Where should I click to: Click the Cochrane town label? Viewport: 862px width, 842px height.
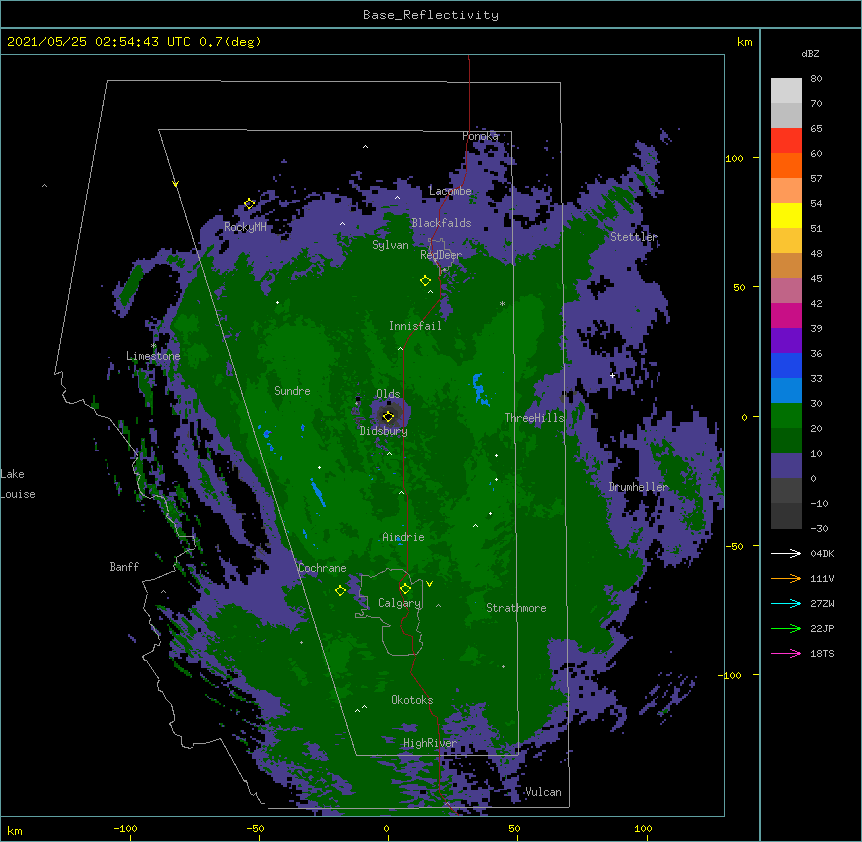click(x=322, y=568)
